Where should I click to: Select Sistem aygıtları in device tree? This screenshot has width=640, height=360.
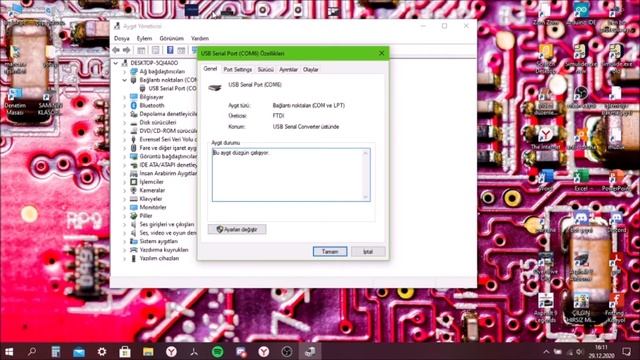tap(159, 241)
